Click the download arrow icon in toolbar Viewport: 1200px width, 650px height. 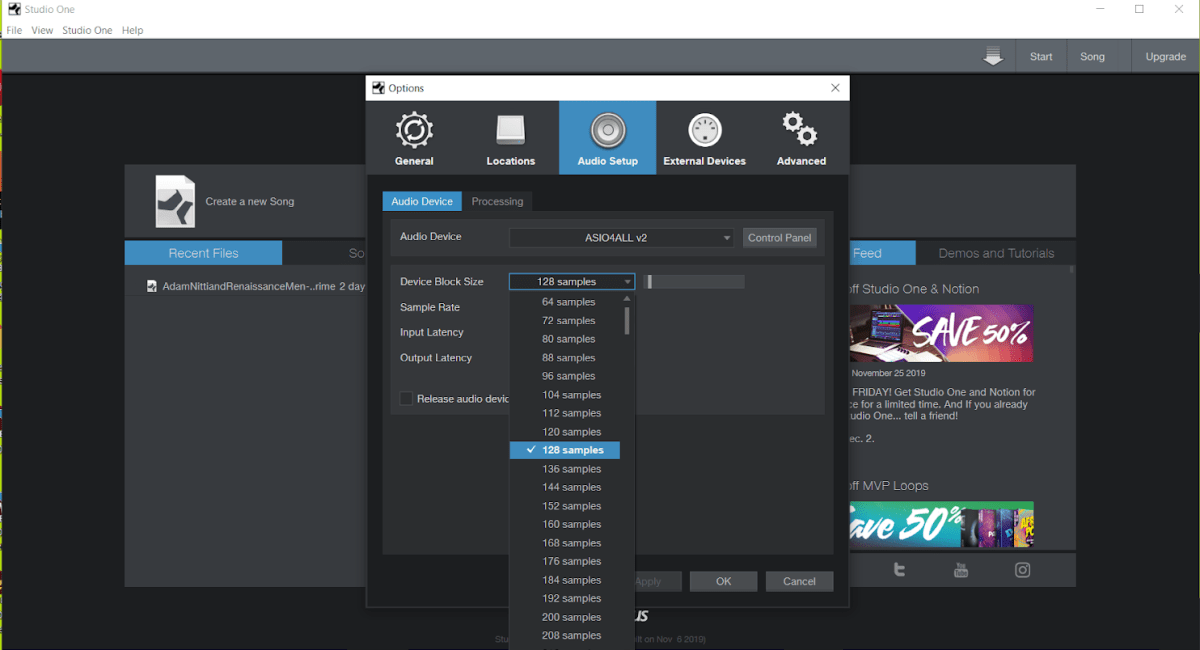click(x=993, y=57)
